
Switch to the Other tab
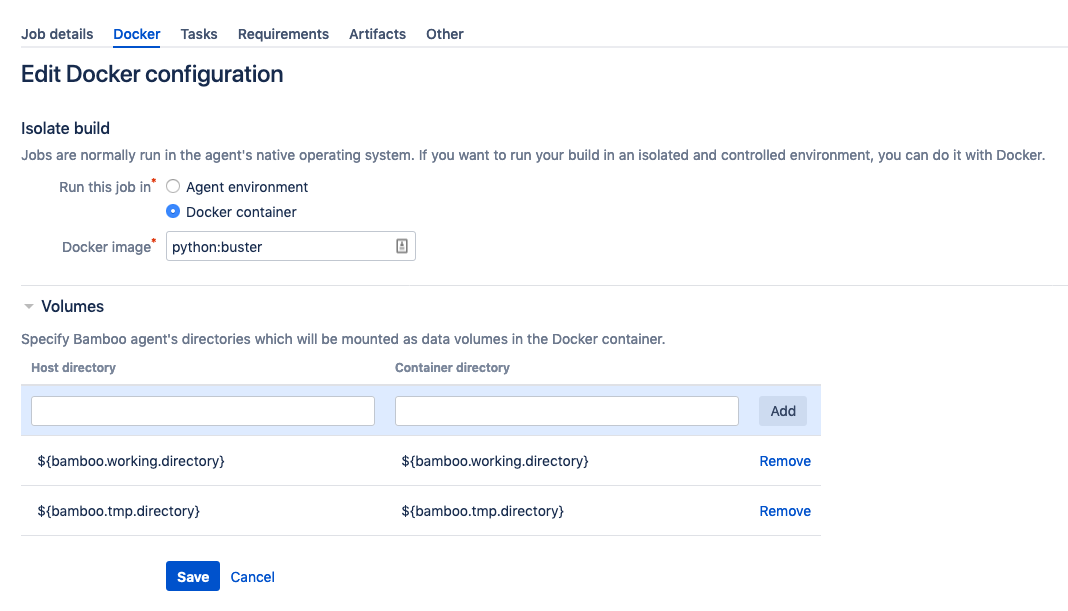coord(445,34)
